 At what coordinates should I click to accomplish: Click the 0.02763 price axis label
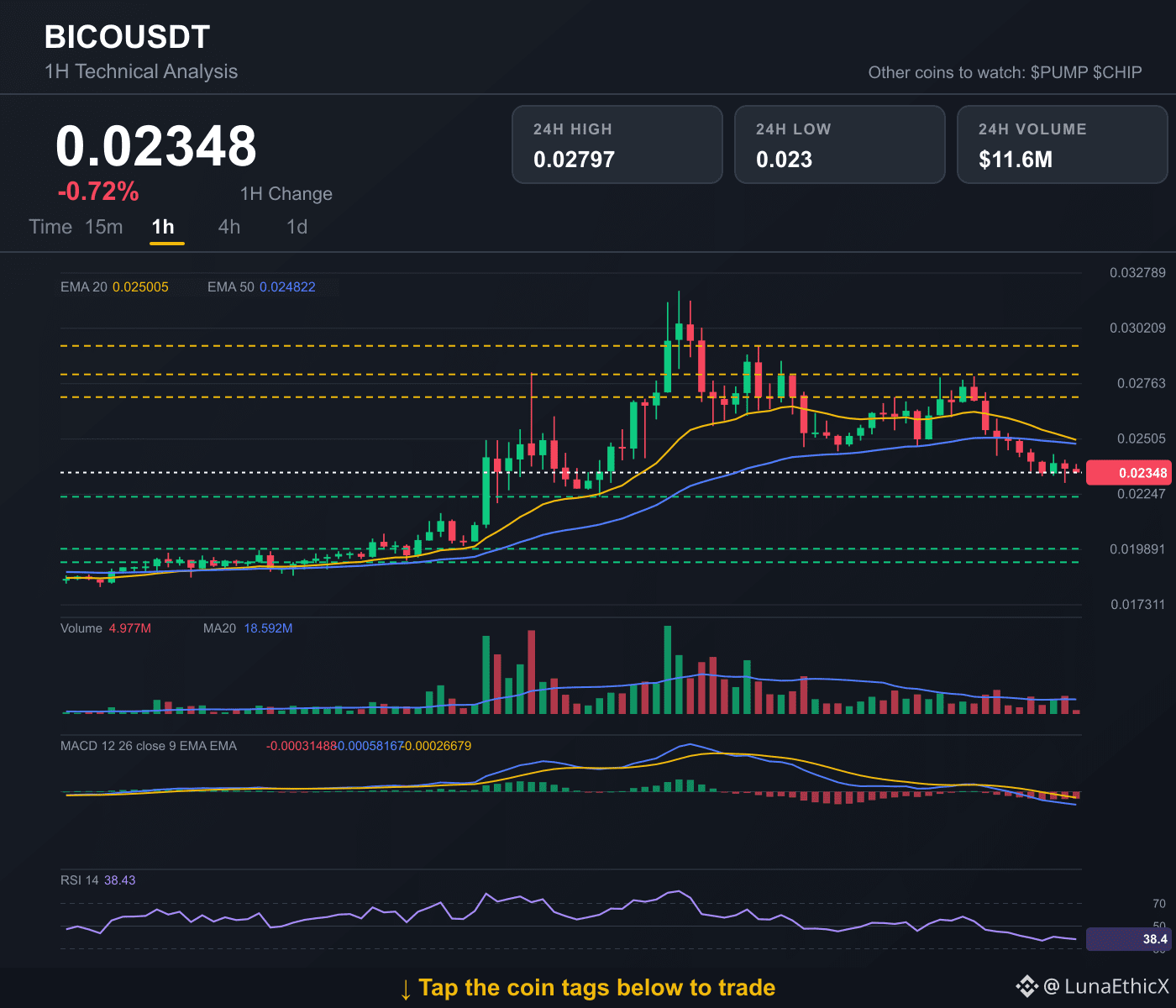coord(1142,383)
